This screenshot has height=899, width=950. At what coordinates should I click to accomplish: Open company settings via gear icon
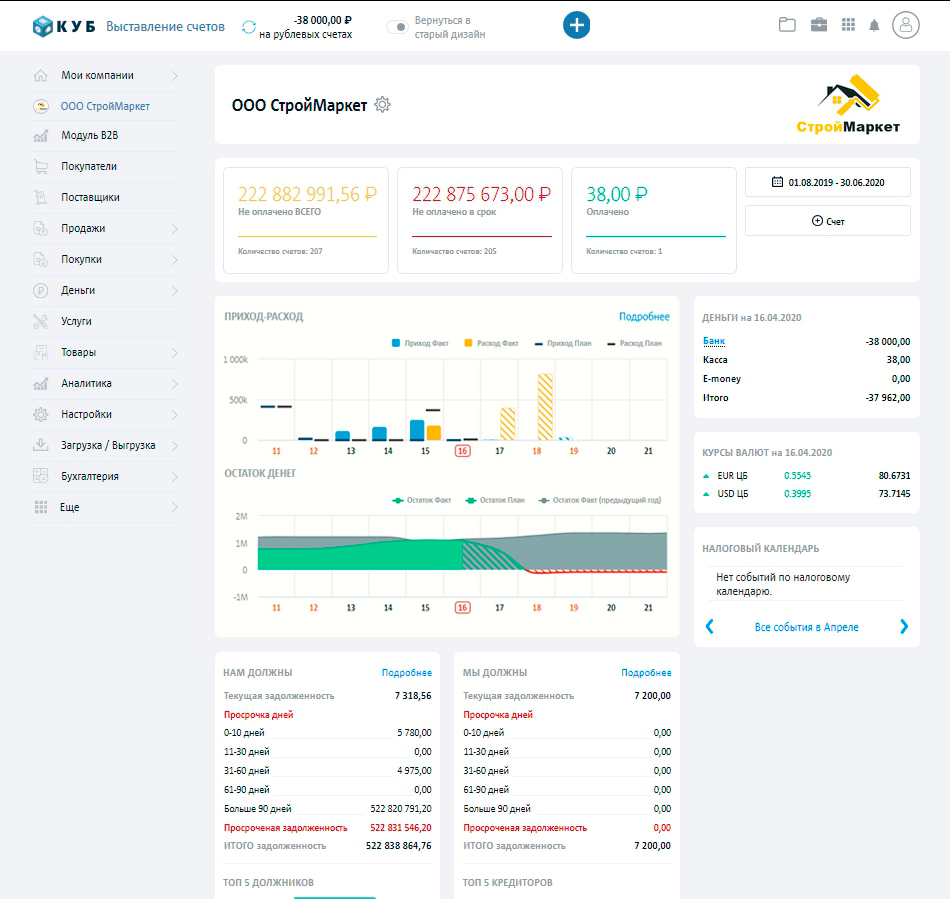[382, 103]
